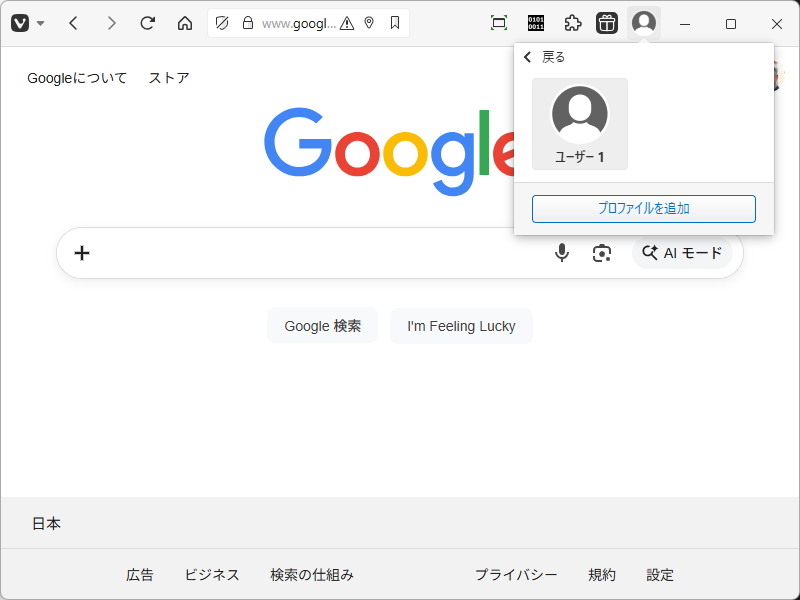Expand the Vivaldi menu dropdown arrow
Viewport: 800px width, 600px height.
tap(41, 23)
